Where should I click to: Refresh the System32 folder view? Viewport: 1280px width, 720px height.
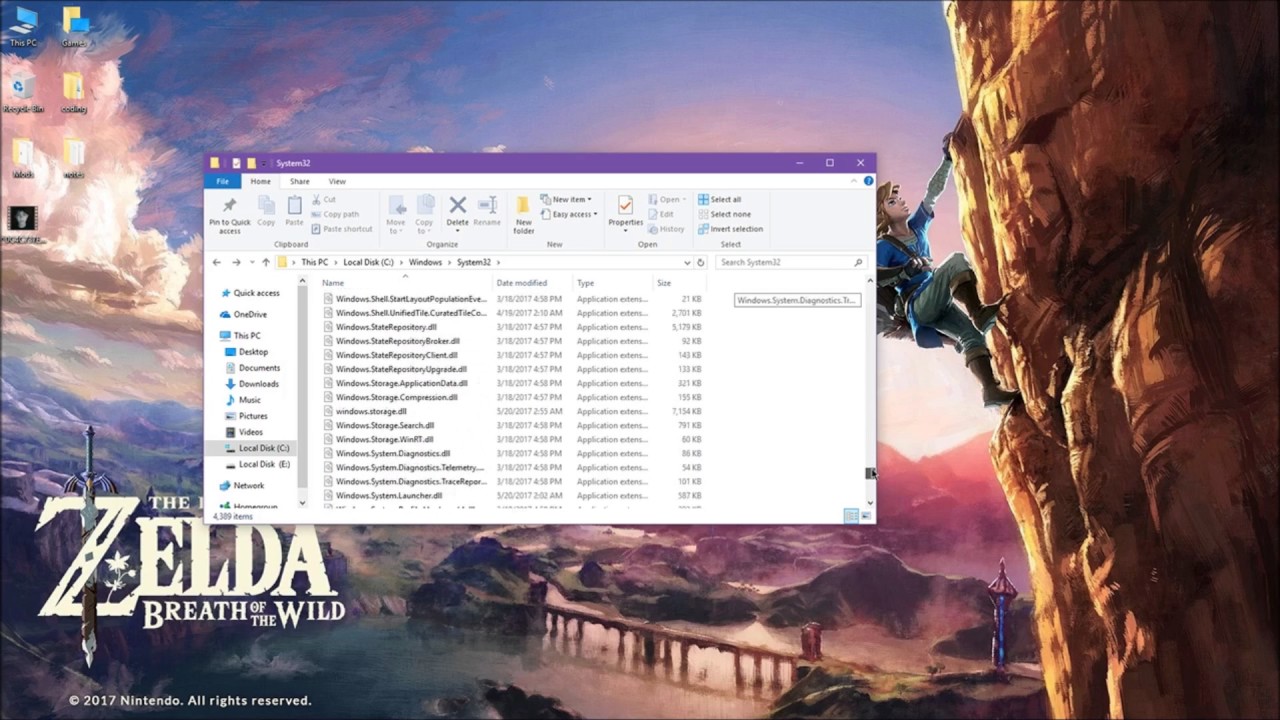click(701, 262)
